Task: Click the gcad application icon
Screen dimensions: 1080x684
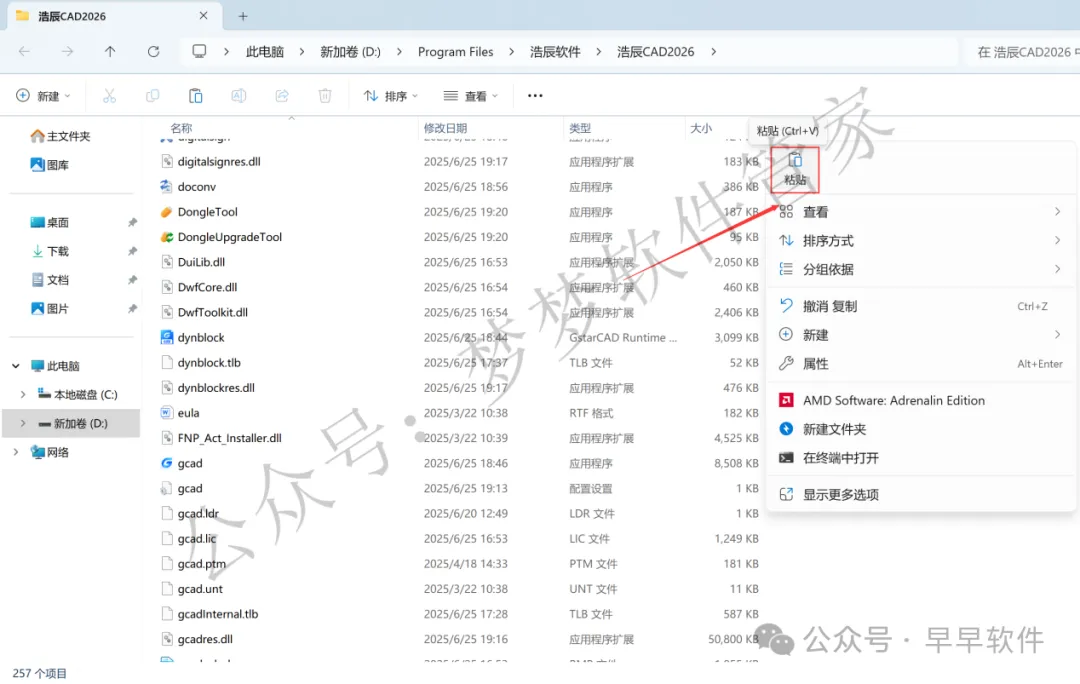Action: [167, 463]
